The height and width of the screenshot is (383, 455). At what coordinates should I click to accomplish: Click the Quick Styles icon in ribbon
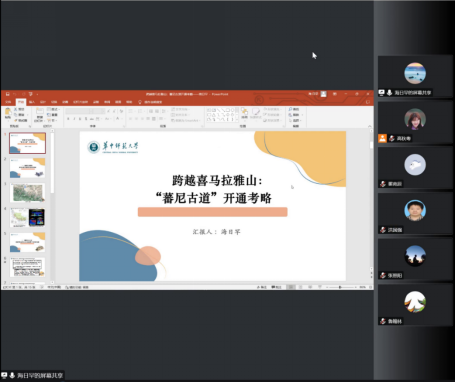click(256, 112)
